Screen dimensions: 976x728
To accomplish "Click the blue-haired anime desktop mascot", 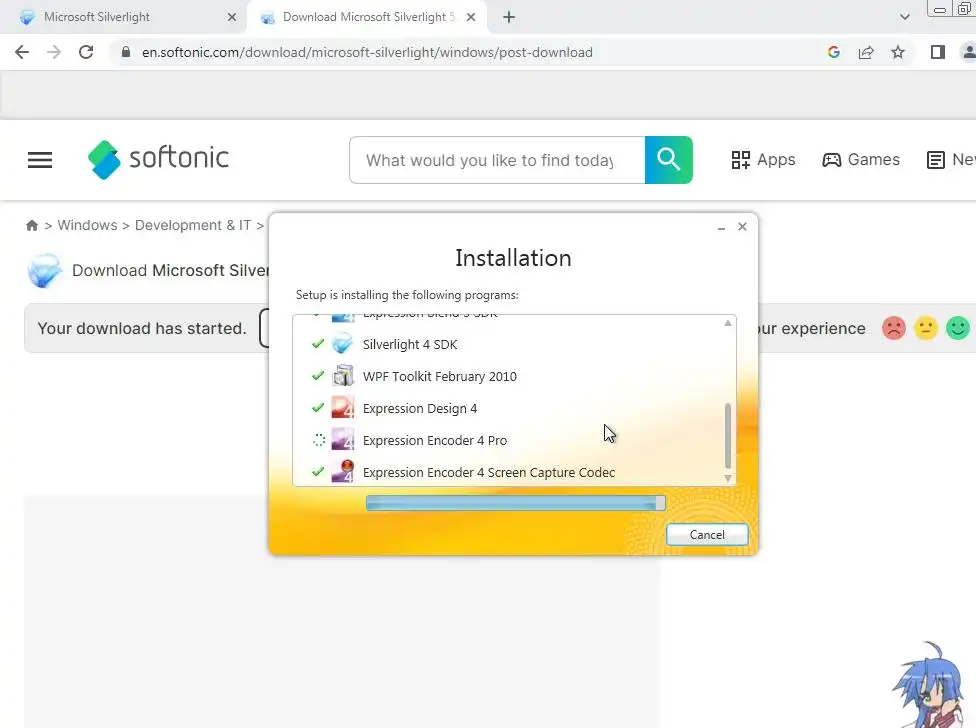I will 931,684.
